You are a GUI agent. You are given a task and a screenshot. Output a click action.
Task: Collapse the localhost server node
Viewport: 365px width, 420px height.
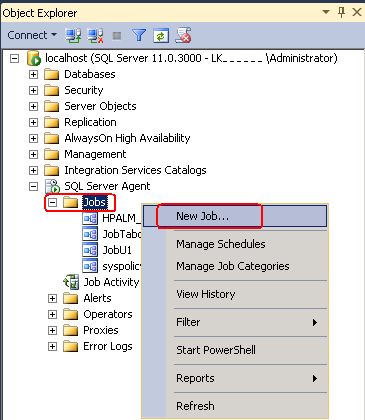point(15,59)
